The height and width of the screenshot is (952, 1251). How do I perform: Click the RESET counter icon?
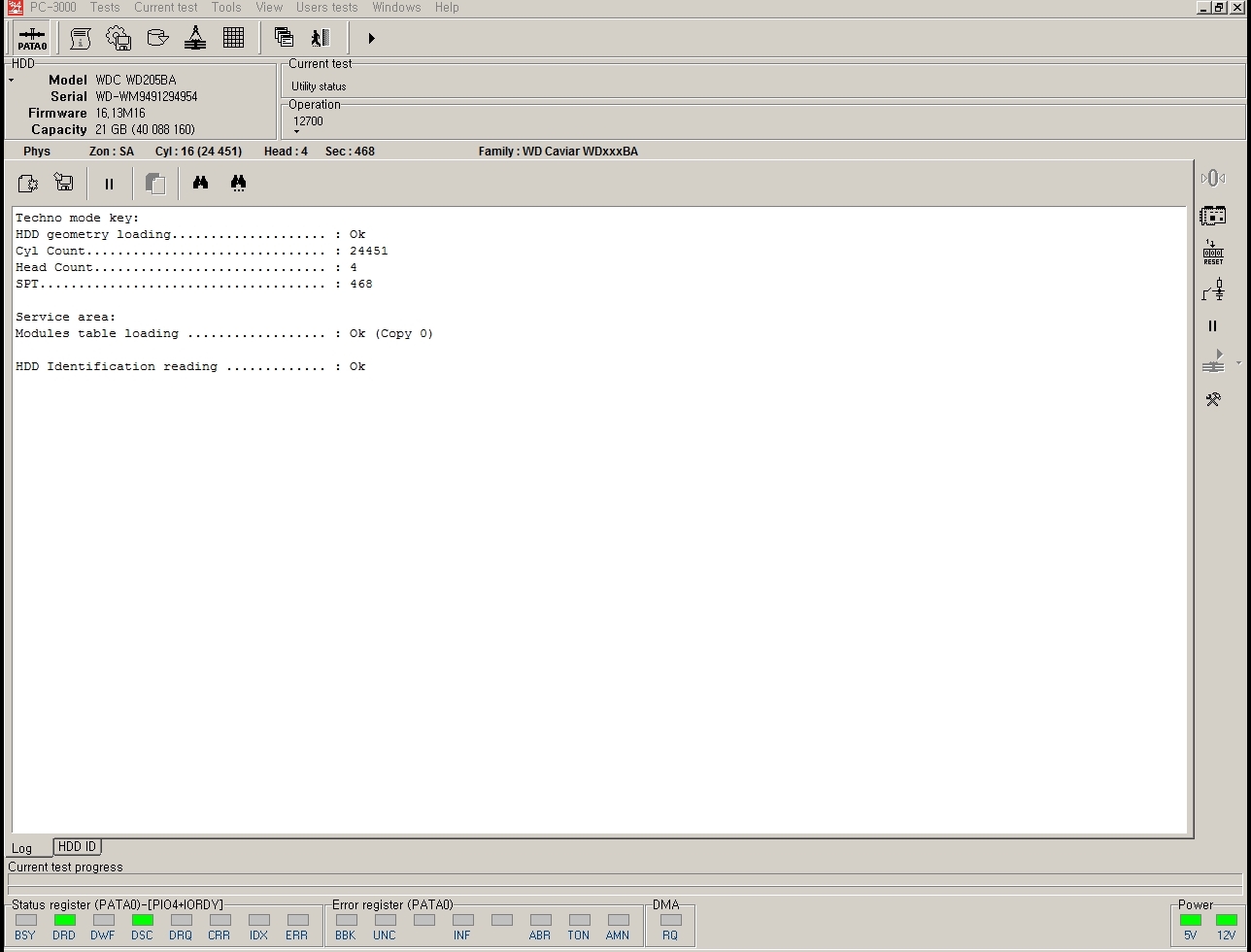click(x=1213, y=253)
